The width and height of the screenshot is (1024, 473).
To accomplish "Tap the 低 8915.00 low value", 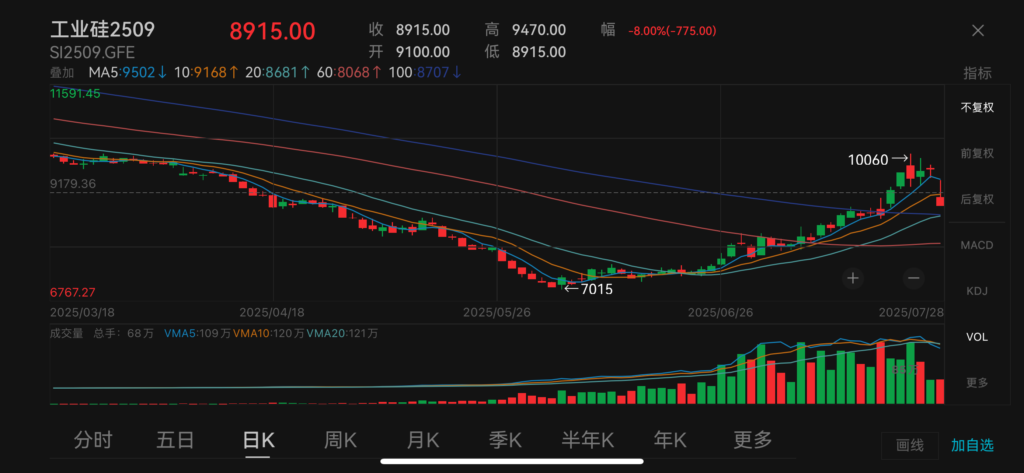I will click(525, 52).
